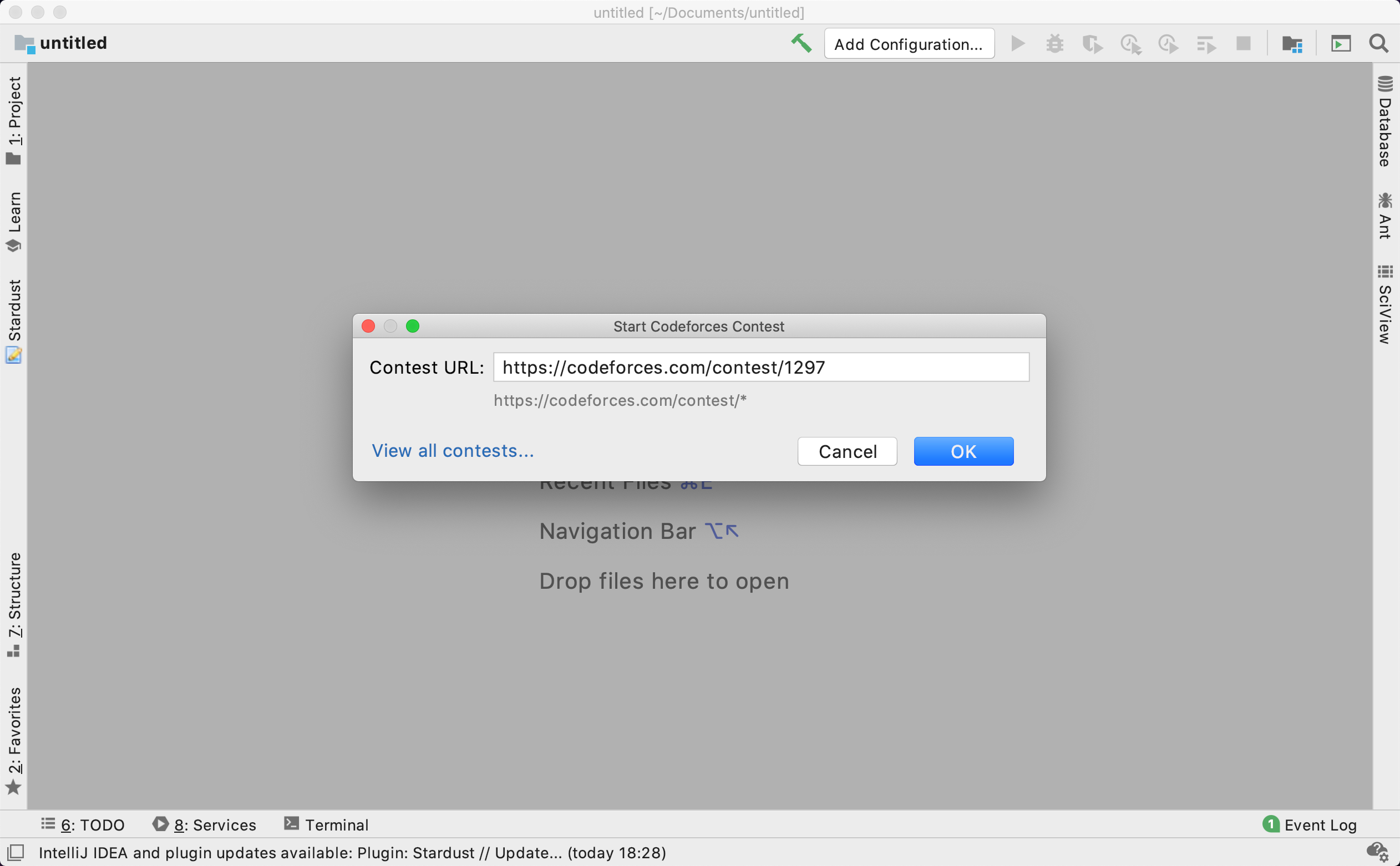Click the Project Structure icon
Screen dimensions: 1400x866
[1294, 43]
